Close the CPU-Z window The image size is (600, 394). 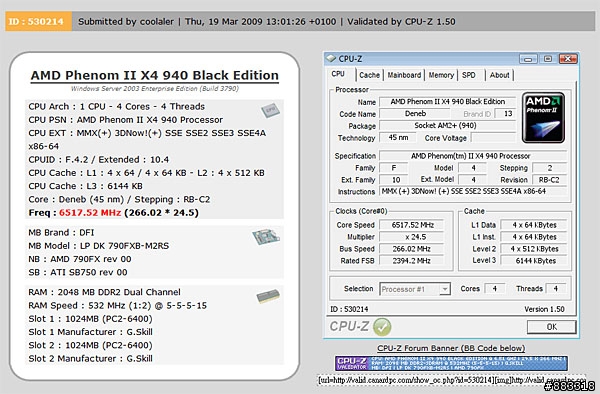[x=568, y=59]
